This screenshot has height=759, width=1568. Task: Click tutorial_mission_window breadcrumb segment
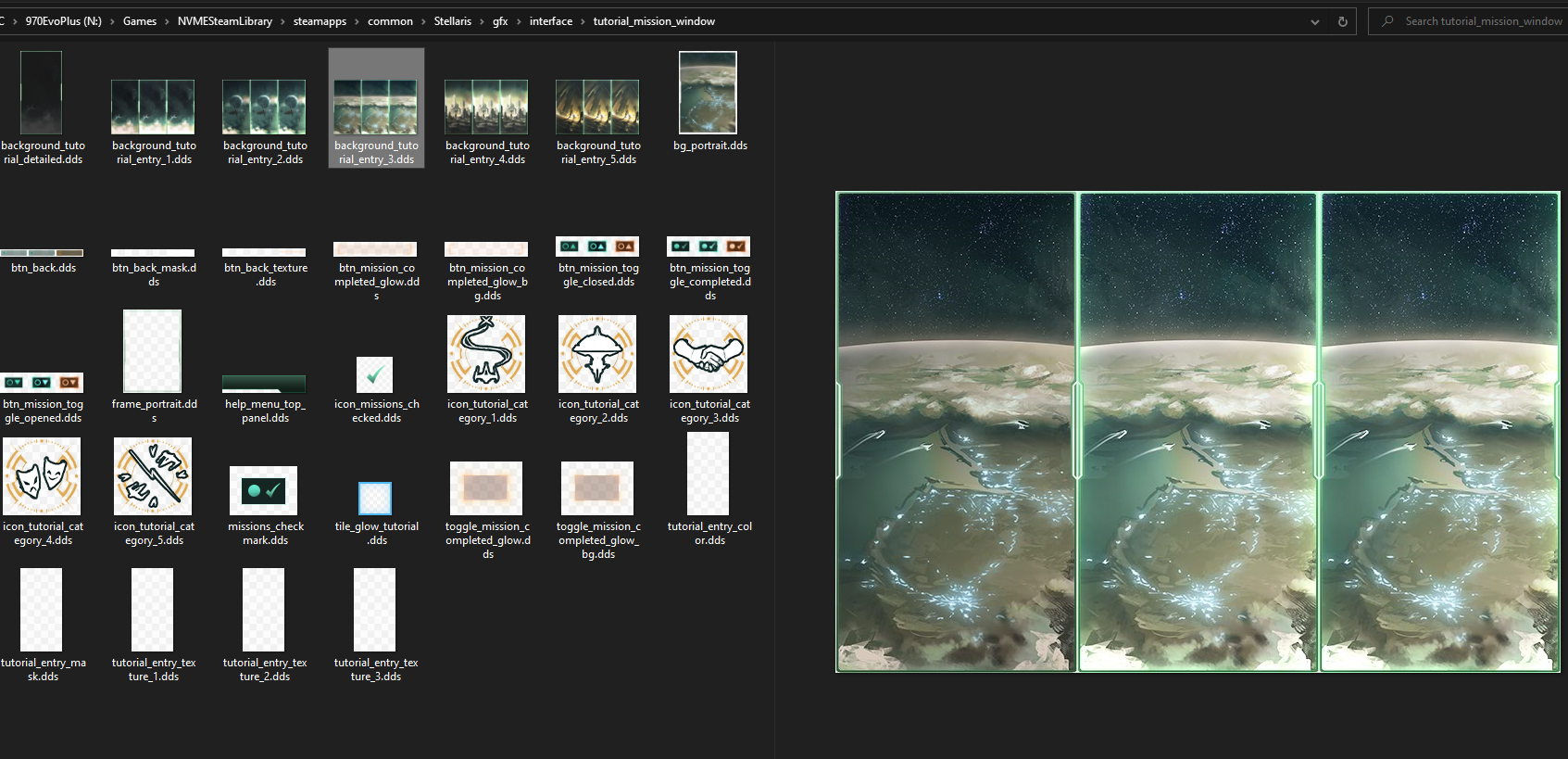point(654,21)
